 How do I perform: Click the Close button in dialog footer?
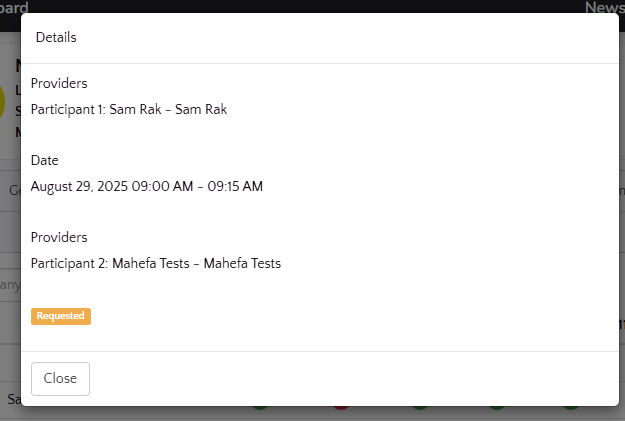point(60,379)
